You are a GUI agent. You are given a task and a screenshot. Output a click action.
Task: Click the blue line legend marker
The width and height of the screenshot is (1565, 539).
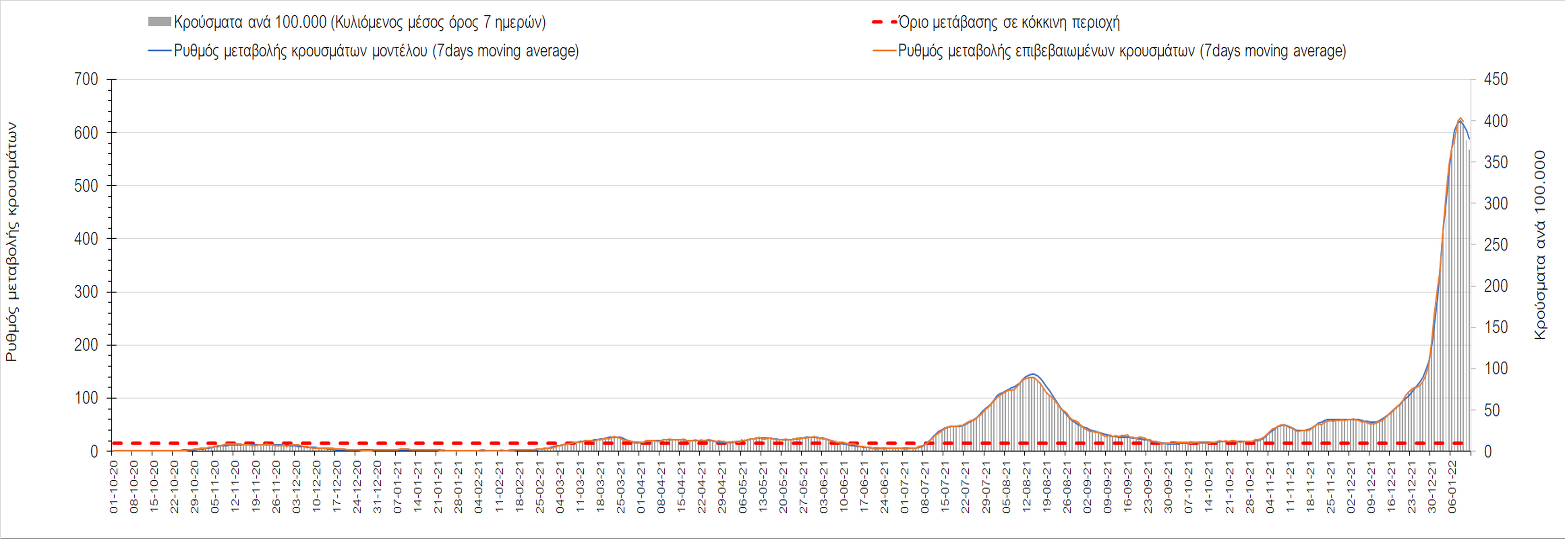pos(158,51)
